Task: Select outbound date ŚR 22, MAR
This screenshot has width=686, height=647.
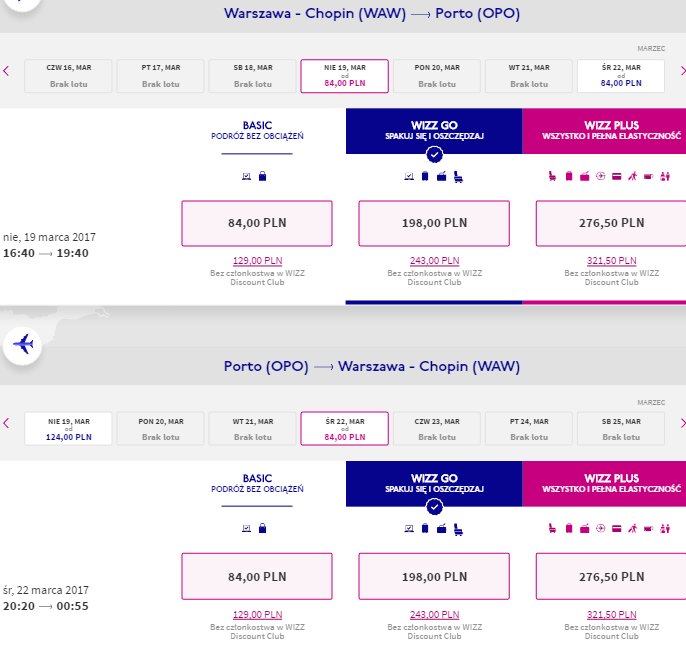Action: [621, 76]
